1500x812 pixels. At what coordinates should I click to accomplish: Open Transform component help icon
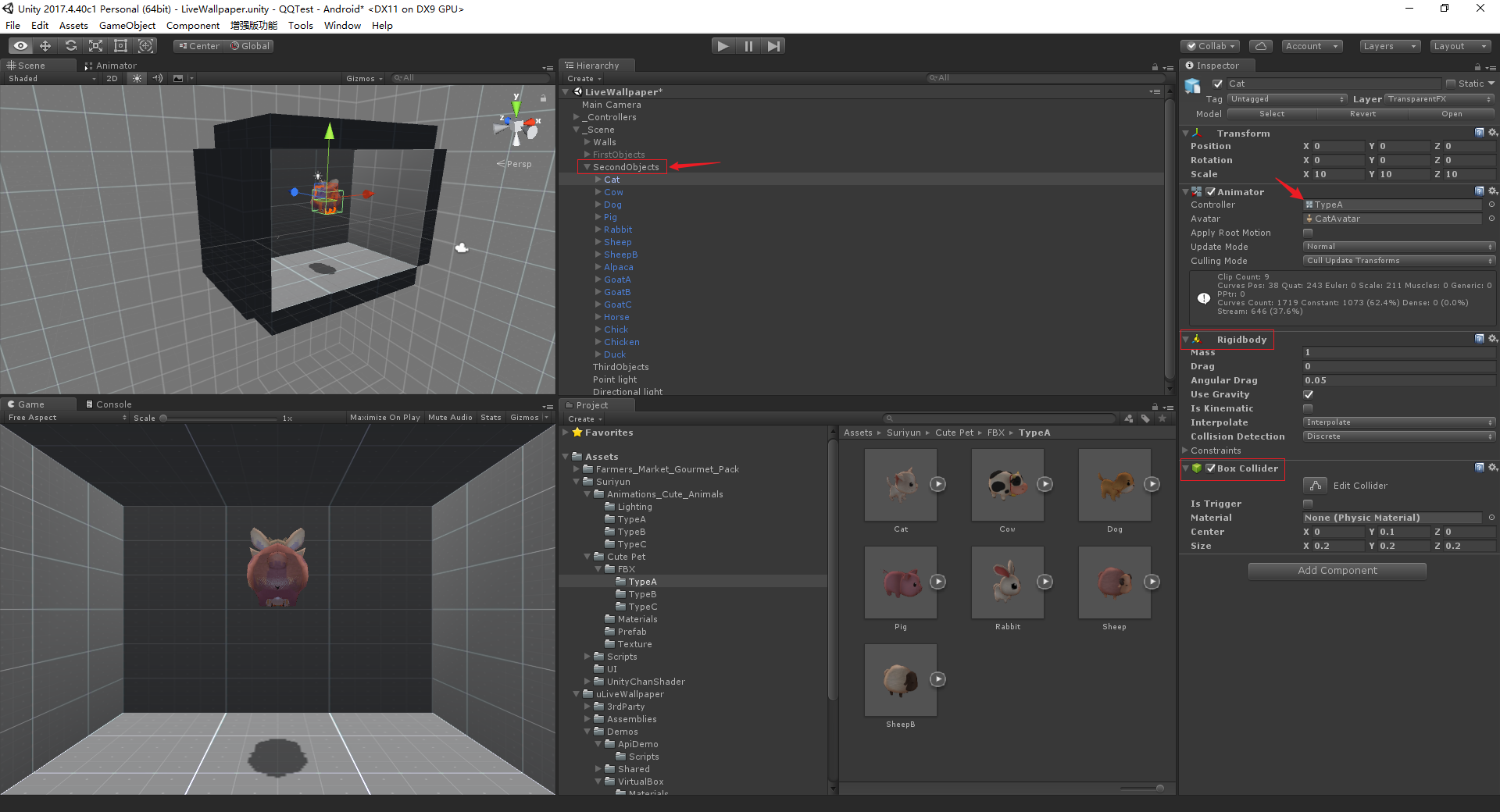[1479, 133]
